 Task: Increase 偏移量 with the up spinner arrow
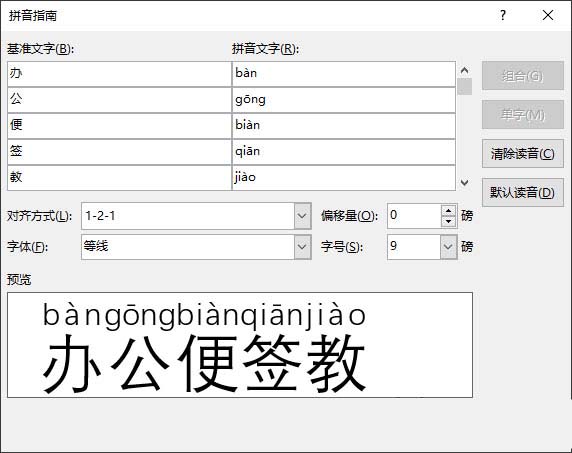click(x=449, y=210)
